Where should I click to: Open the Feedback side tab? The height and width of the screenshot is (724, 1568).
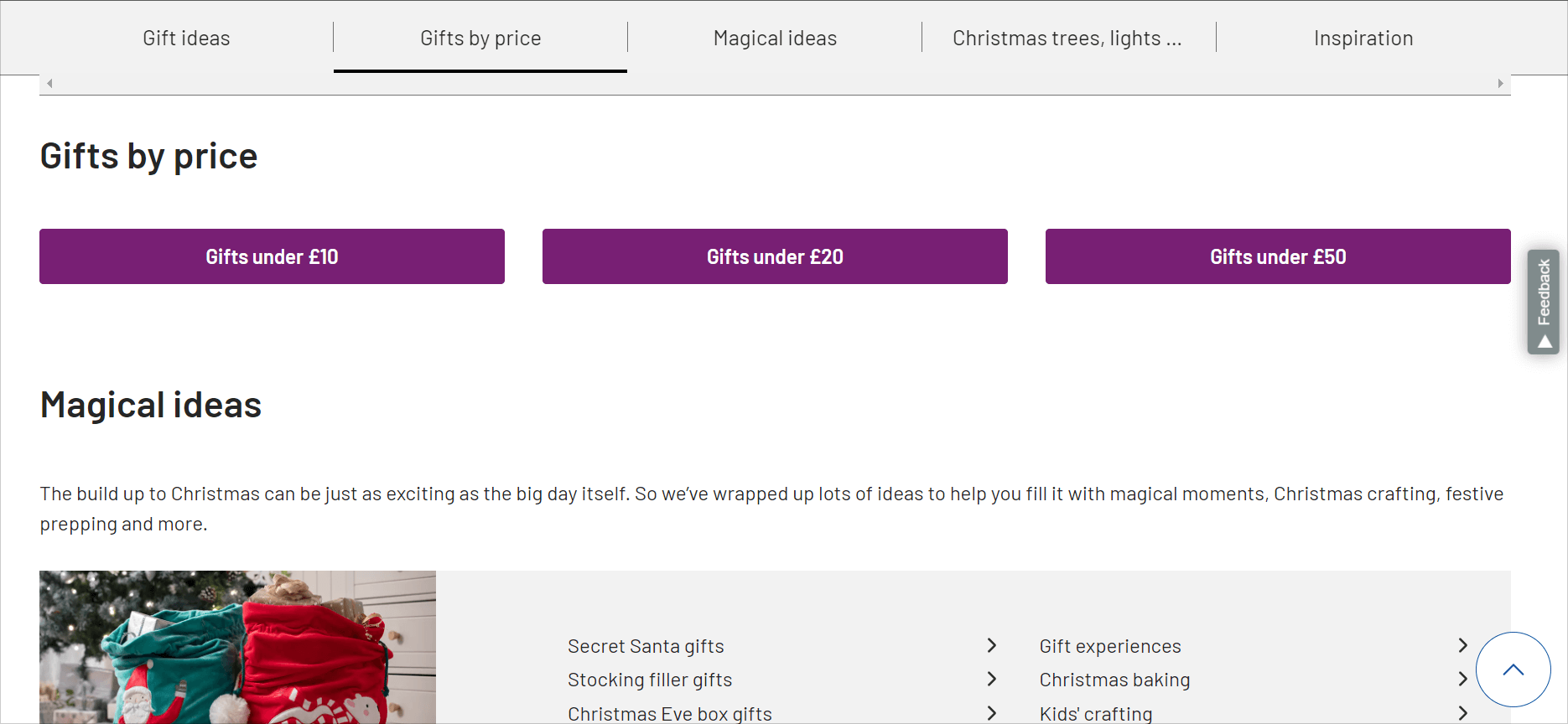point(1543,302)
